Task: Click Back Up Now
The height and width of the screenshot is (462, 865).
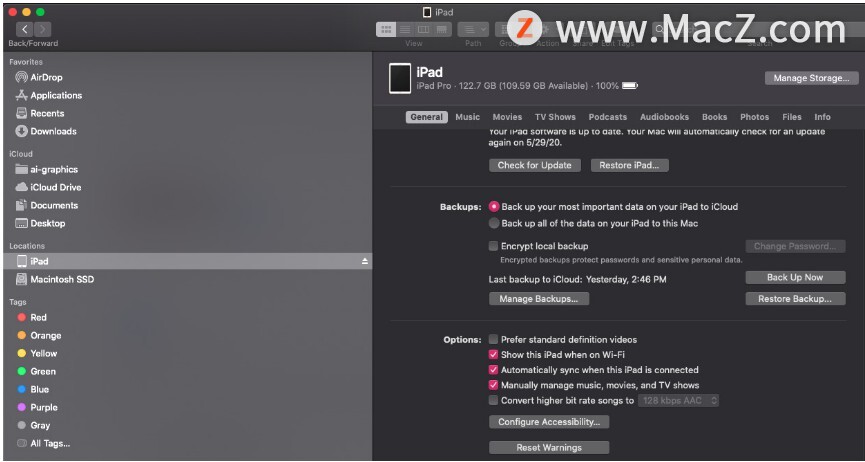Action: click(795, 278)
